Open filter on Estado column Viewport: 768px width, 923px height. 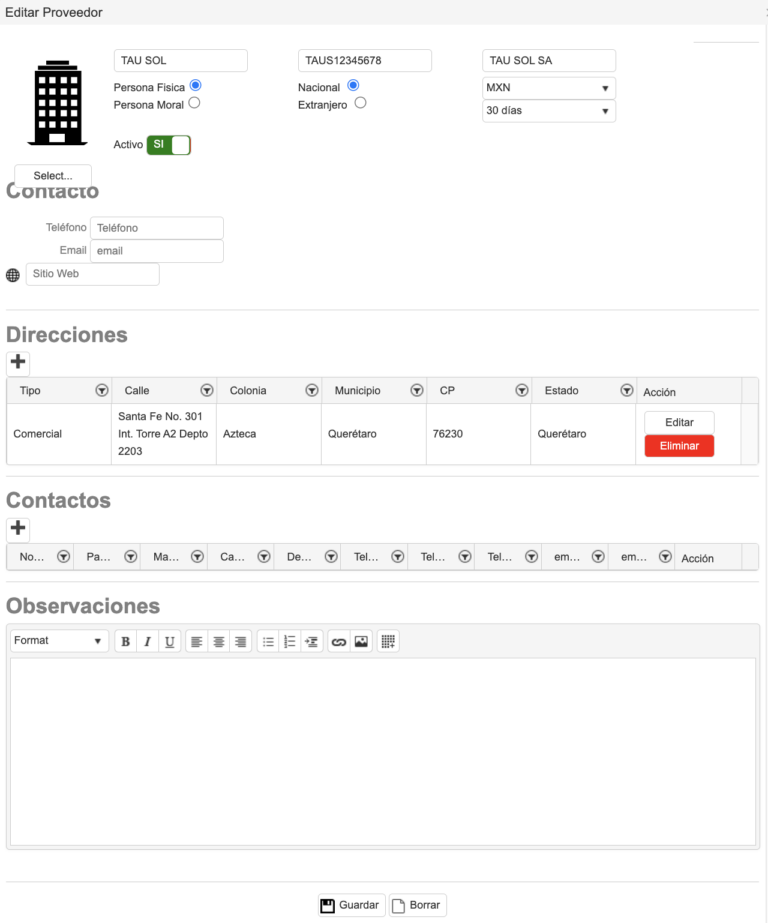click(627, 390)
